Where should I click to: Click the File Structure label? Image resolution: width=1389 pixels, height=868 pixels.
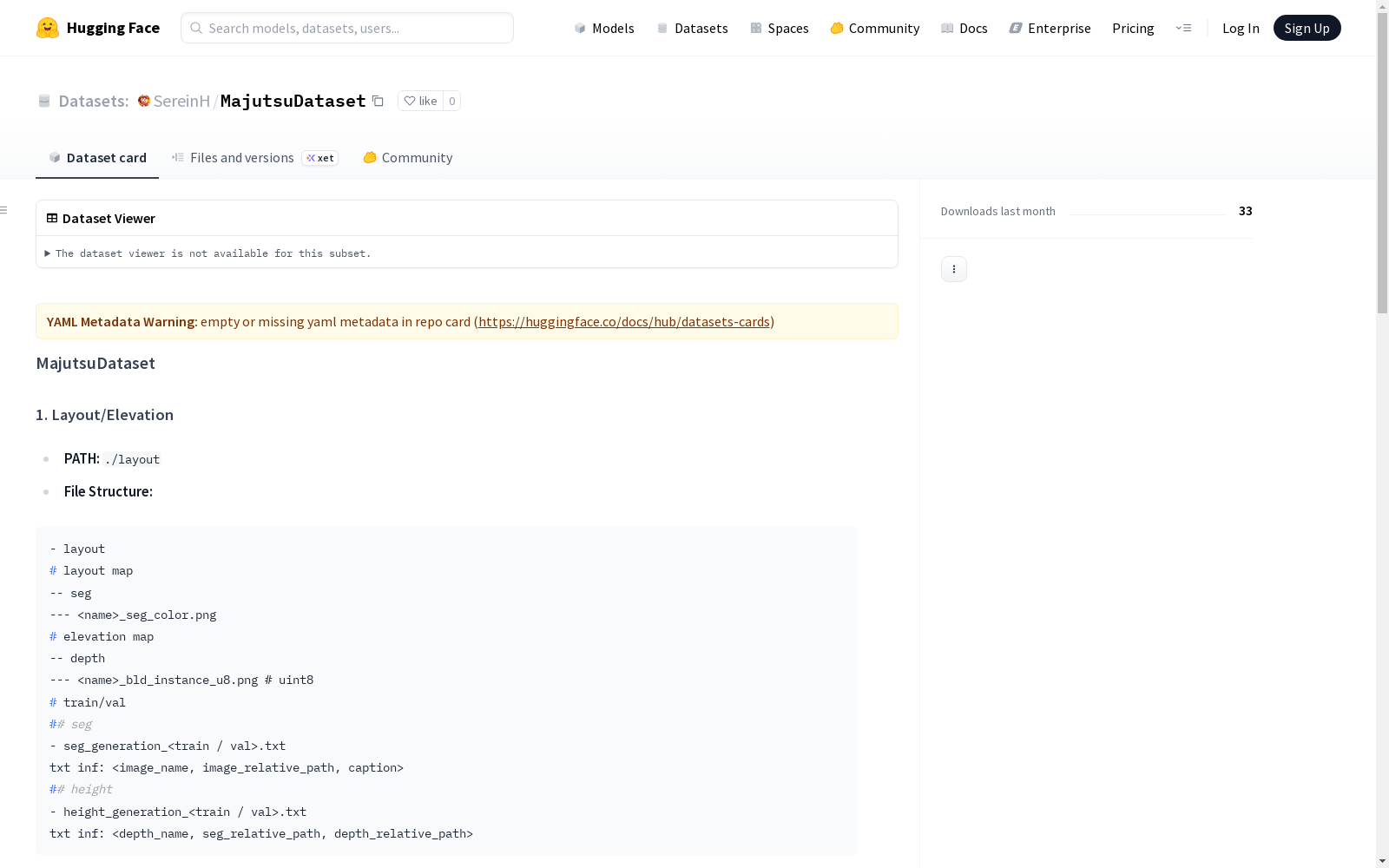[x=109, y=491]
